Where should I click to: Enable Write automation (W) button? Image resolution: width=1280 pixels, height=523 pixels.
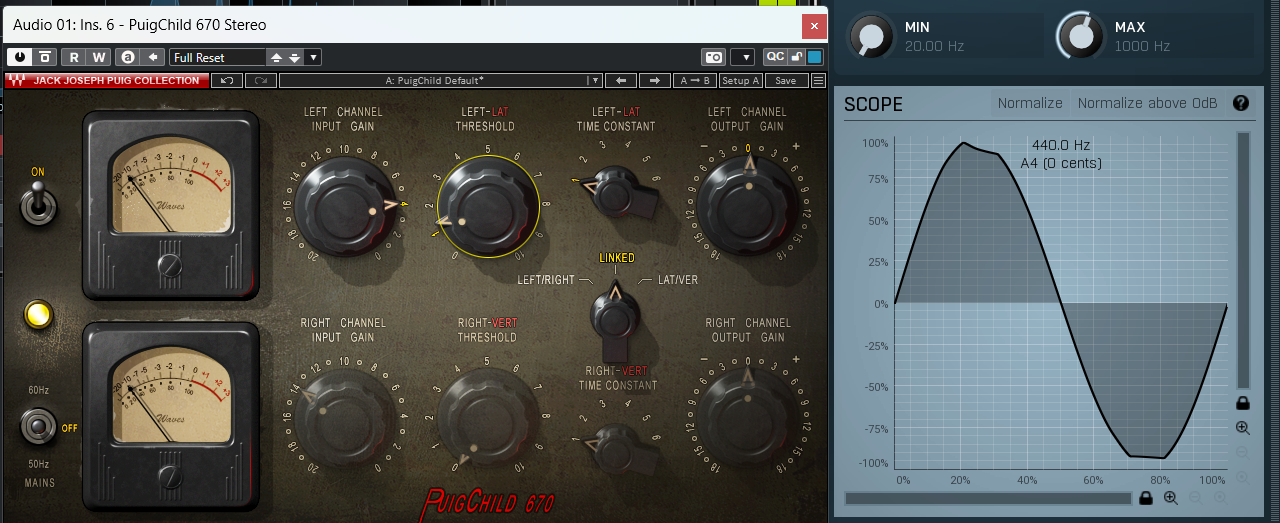[100, 57]
